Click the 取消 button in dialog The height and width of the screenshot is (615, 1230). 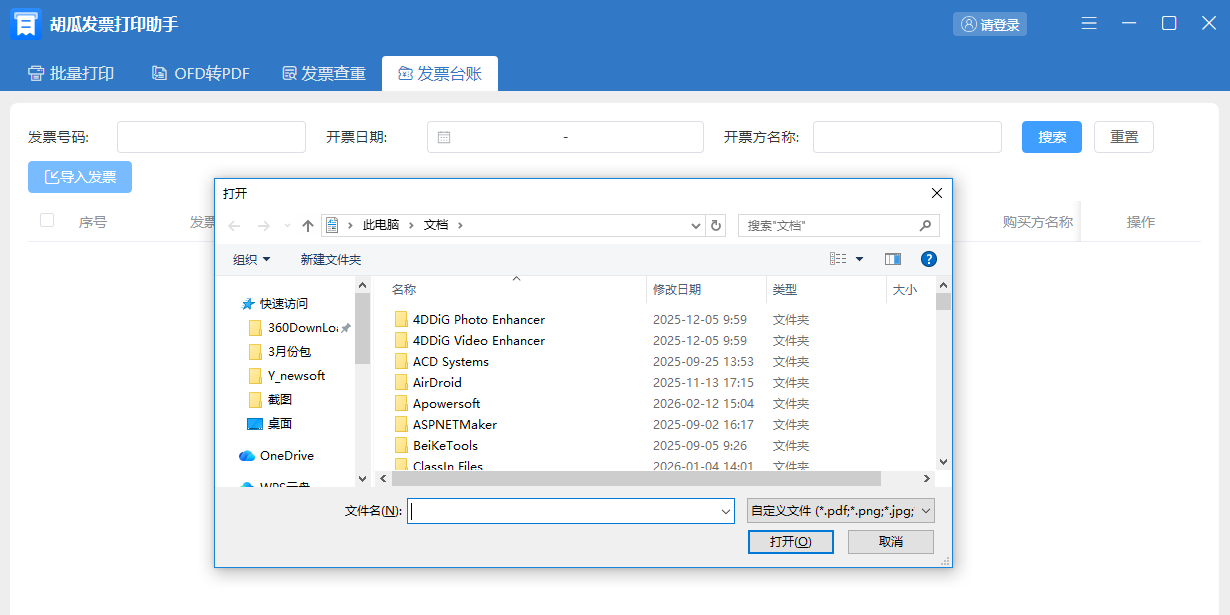[x=890, y=541]
